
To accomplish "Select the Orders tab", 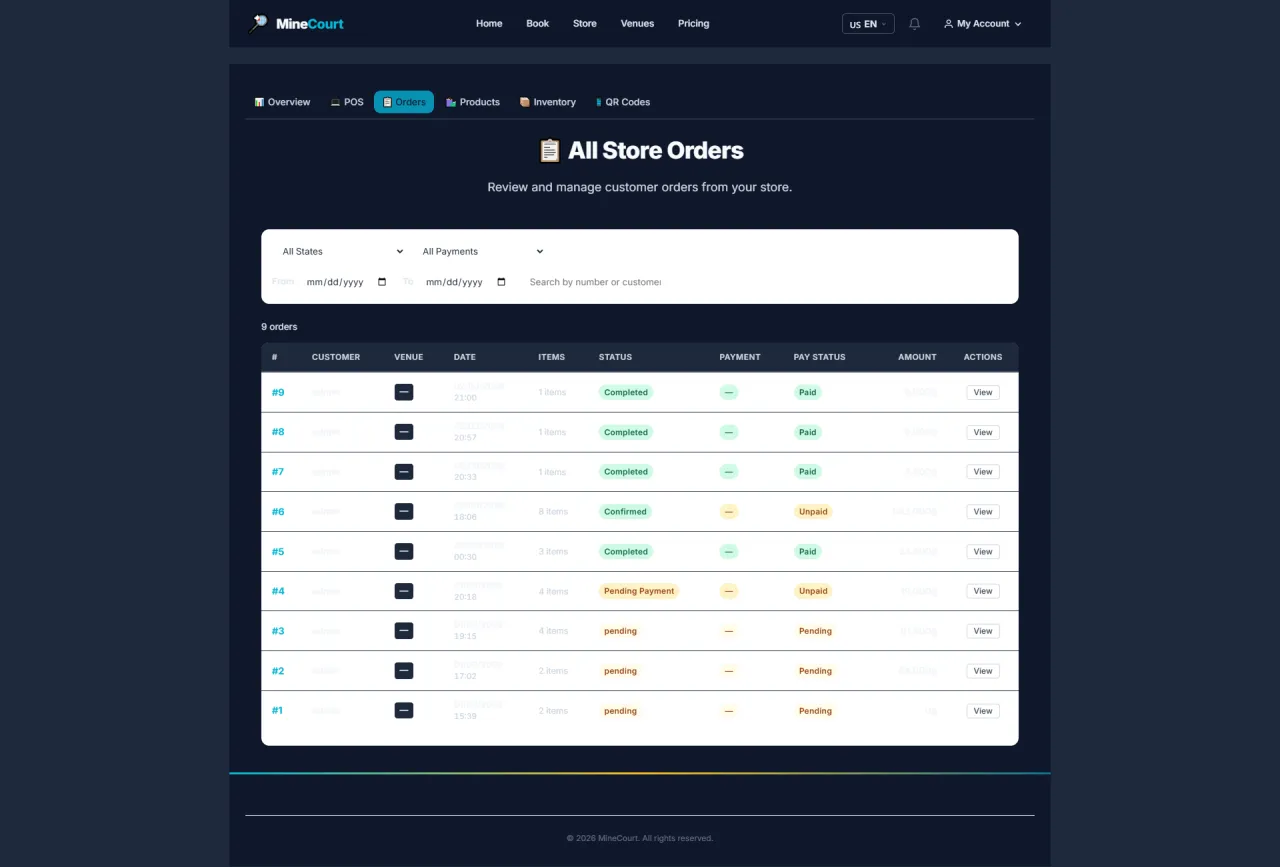I will [404, 102].
